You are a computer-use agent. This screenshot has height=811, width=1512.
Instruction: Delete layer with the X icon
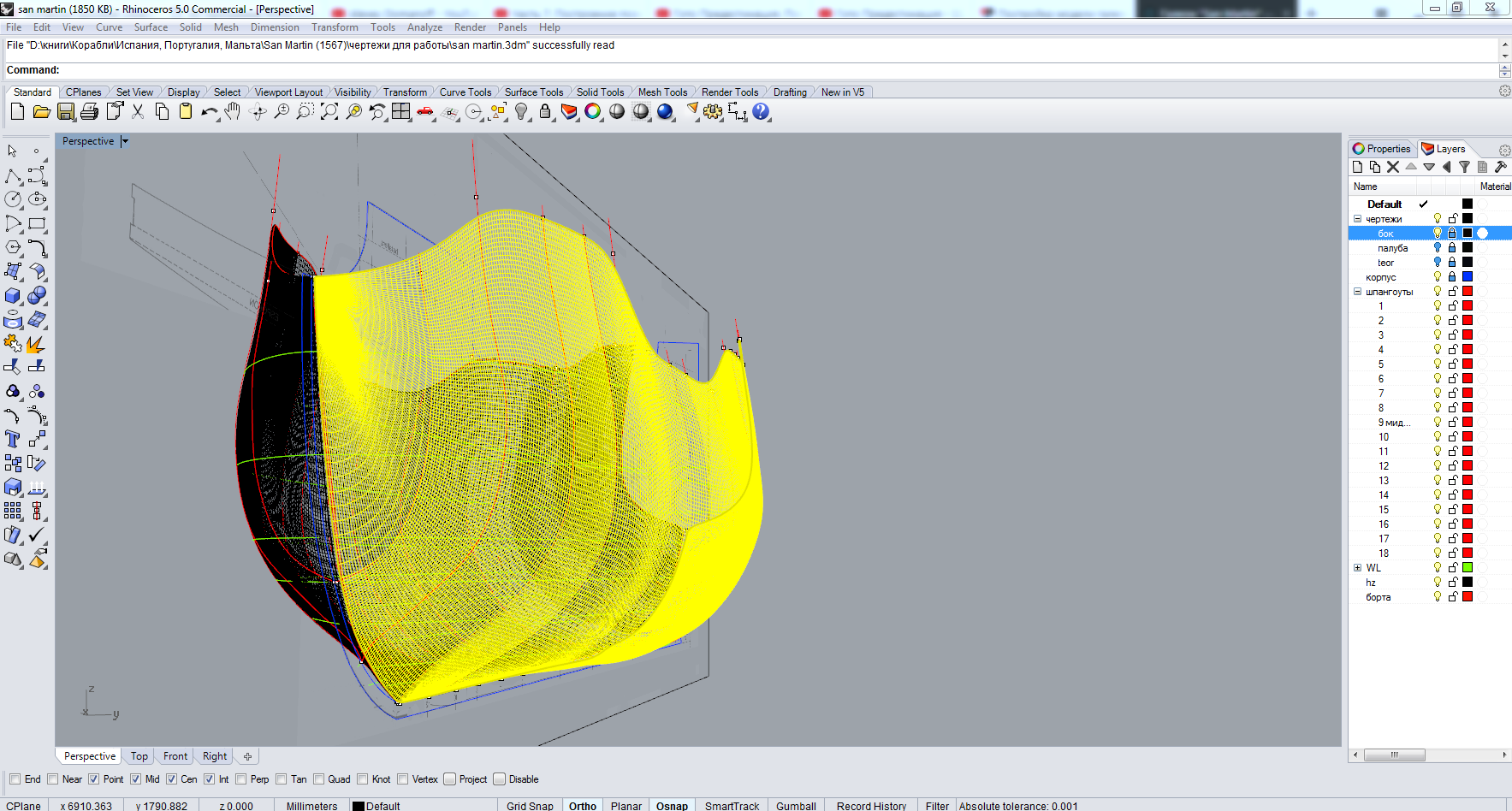(1393, 168)
